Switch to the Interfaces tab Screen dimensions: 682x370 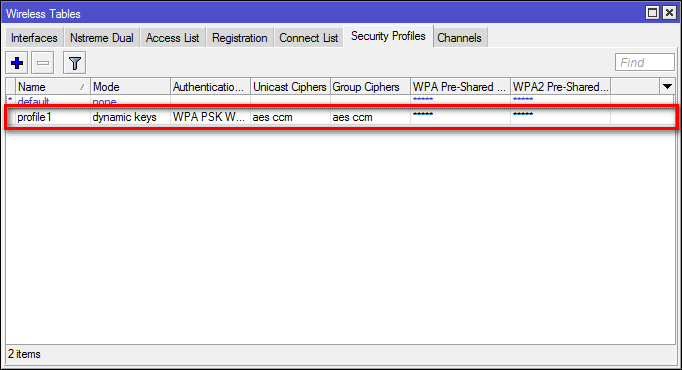34,38
